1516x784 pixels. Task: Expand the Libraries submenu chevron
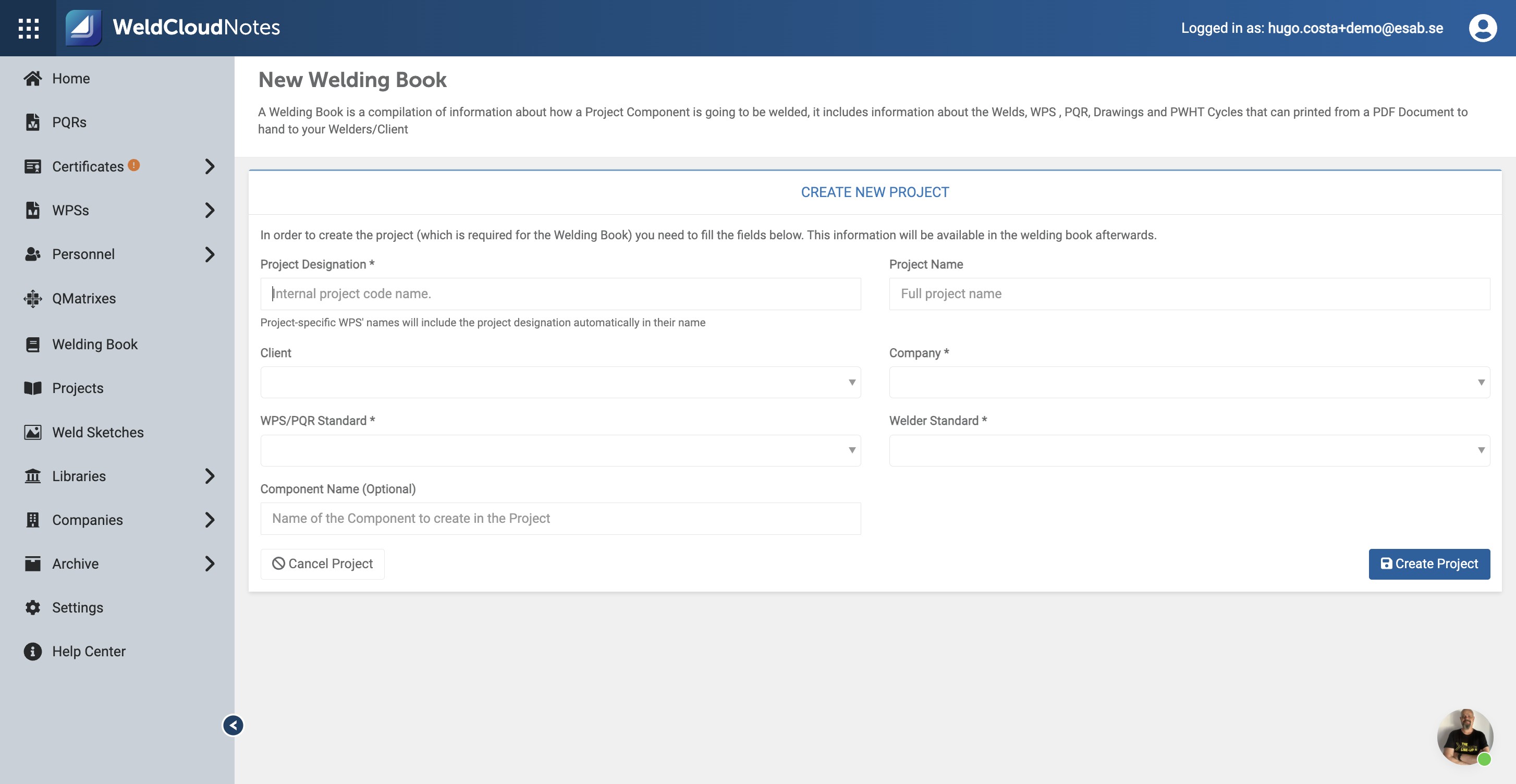coord(210,476)
